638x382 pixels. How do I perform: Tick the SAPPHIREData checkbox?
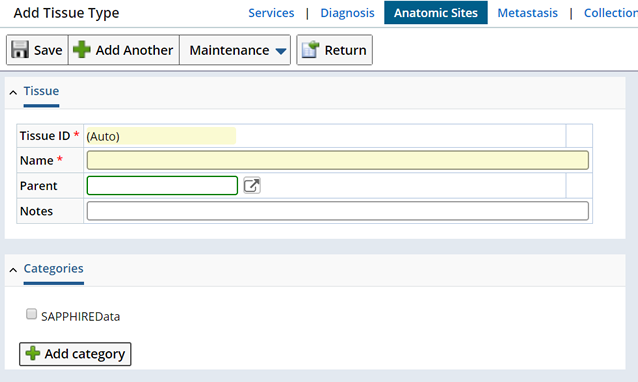pyautogui.click(x=31, y=314)
